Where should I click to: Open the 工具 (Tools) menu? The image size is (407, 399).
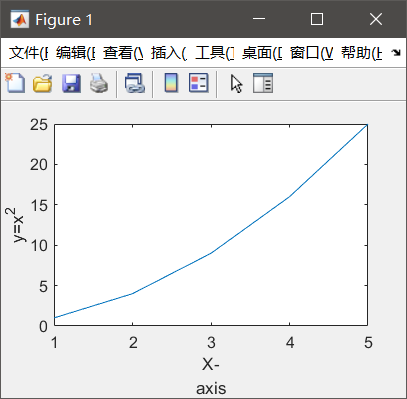pyautogui.click(x=215, y=53)
